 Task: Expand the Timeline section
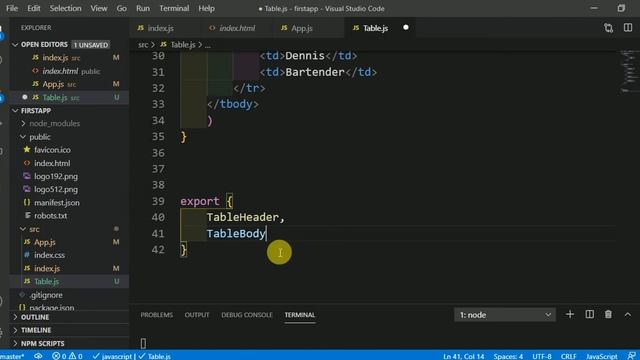tap(36, 330)
